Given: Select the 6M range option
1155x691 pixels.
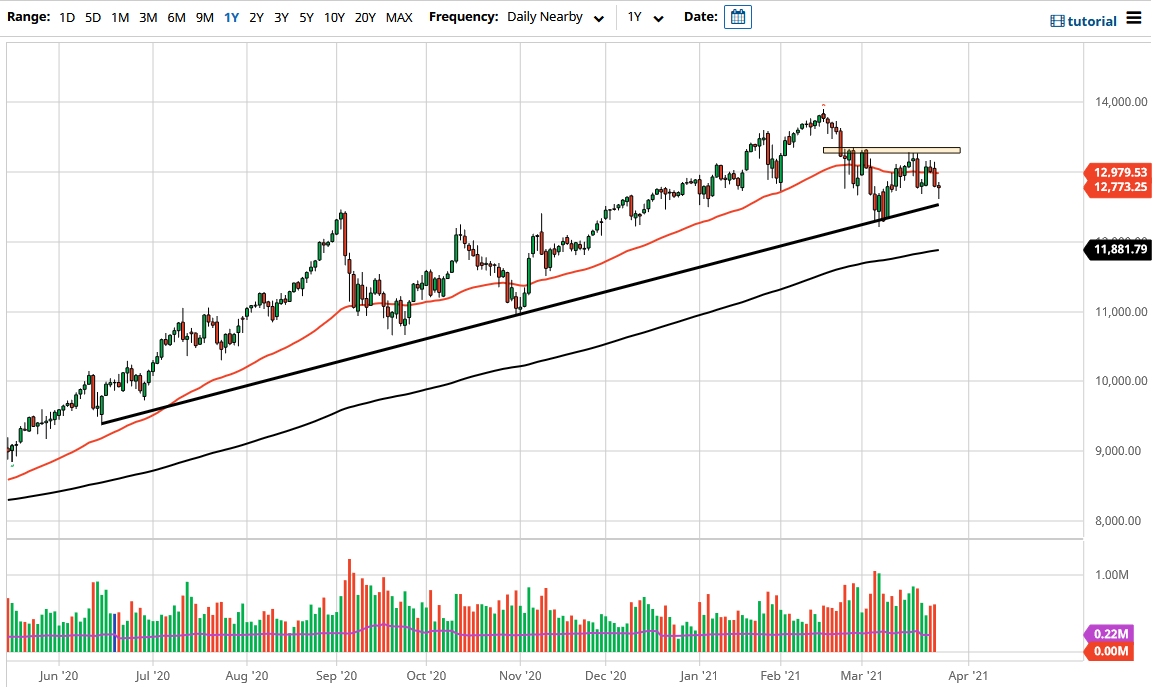Looking at the screenshot, I should pyautogui.click(x=176, y=17).
